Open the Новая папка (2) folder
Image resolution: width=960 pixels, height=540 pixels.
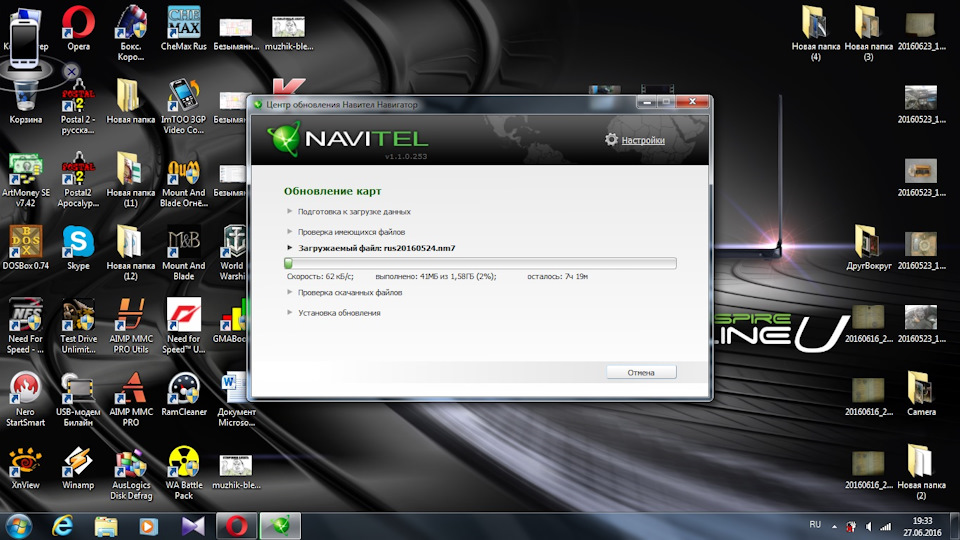coord(921,473)
